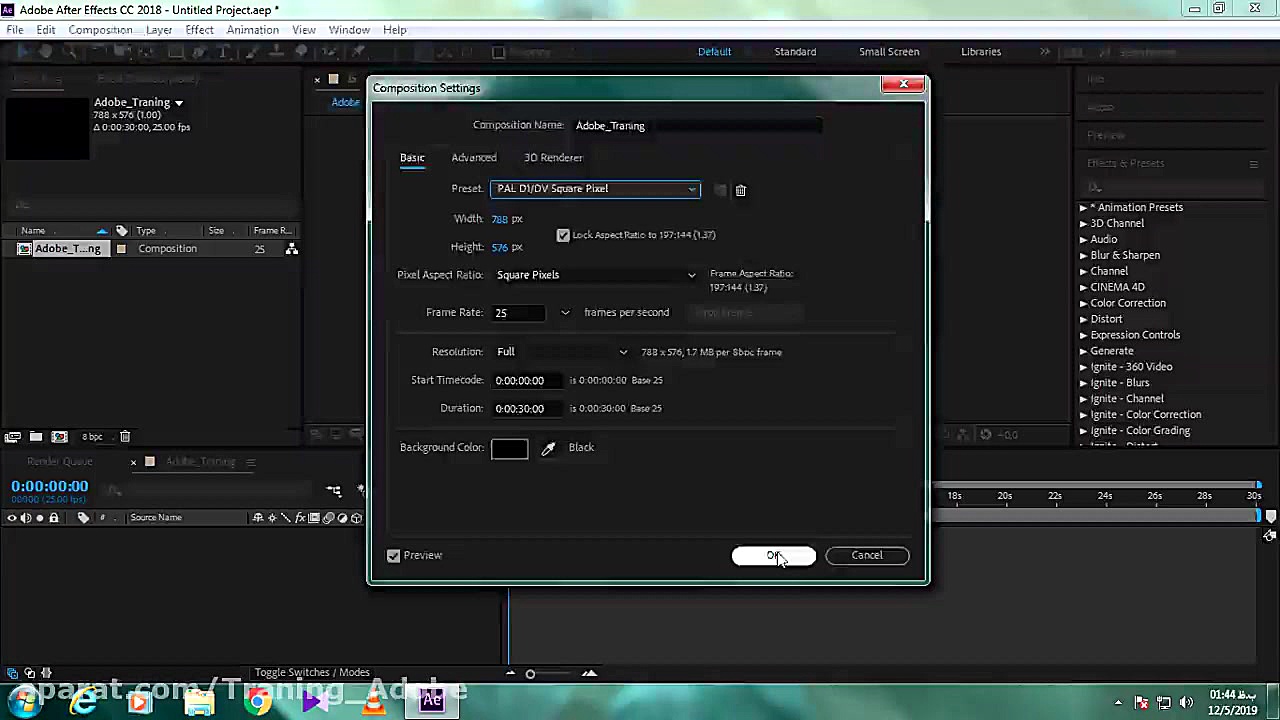Click the Frame Blending switch column icon
This screenshot has width=1280, height=720.
[314, 518]
